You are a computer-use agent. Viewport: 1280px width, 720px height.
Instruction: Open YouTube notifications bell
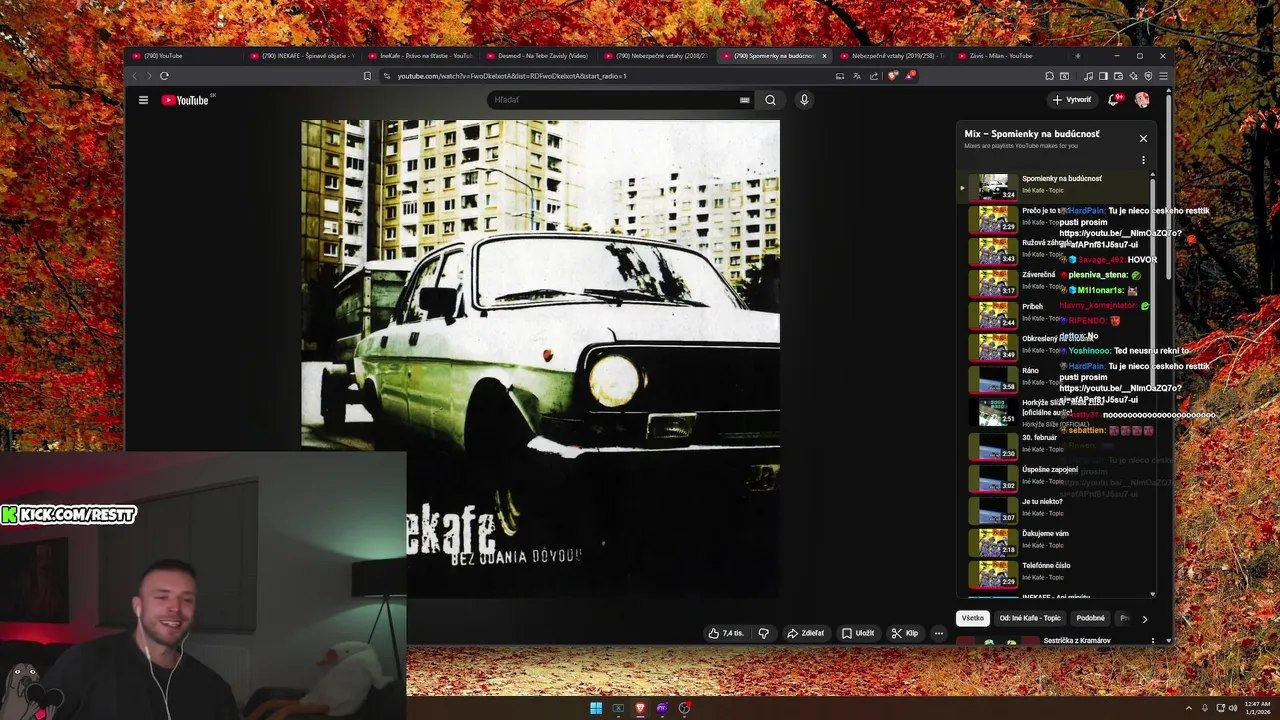tap(1113, 100)
